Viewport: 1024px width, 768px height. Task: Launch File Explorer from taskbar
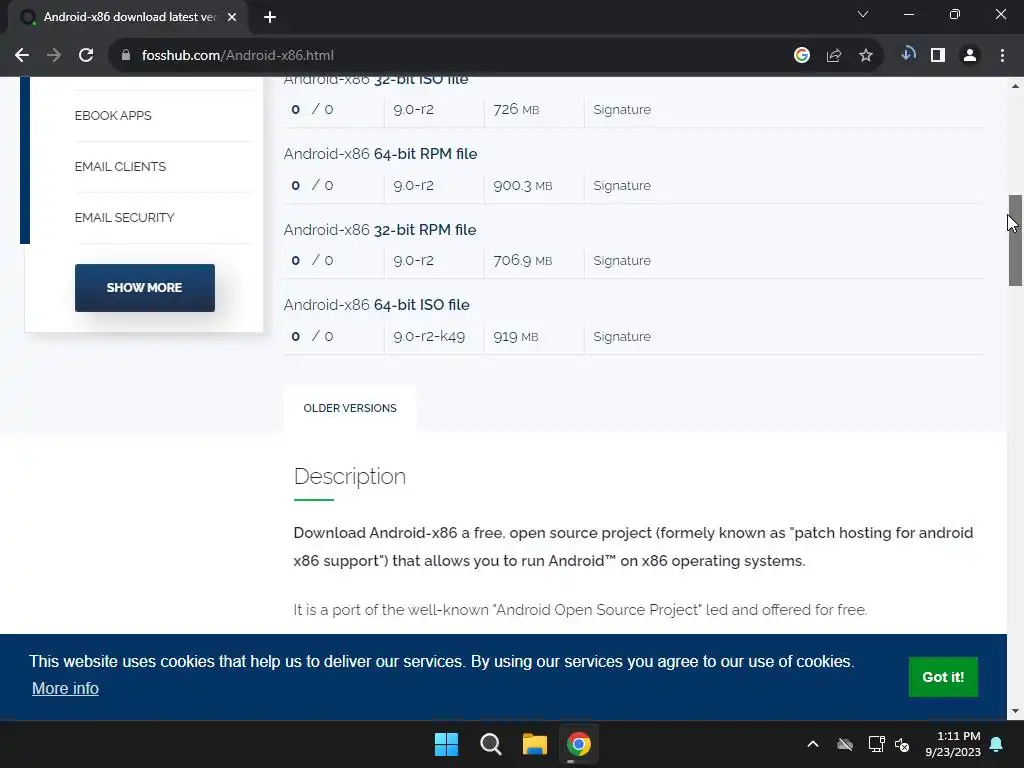(535, 744)
